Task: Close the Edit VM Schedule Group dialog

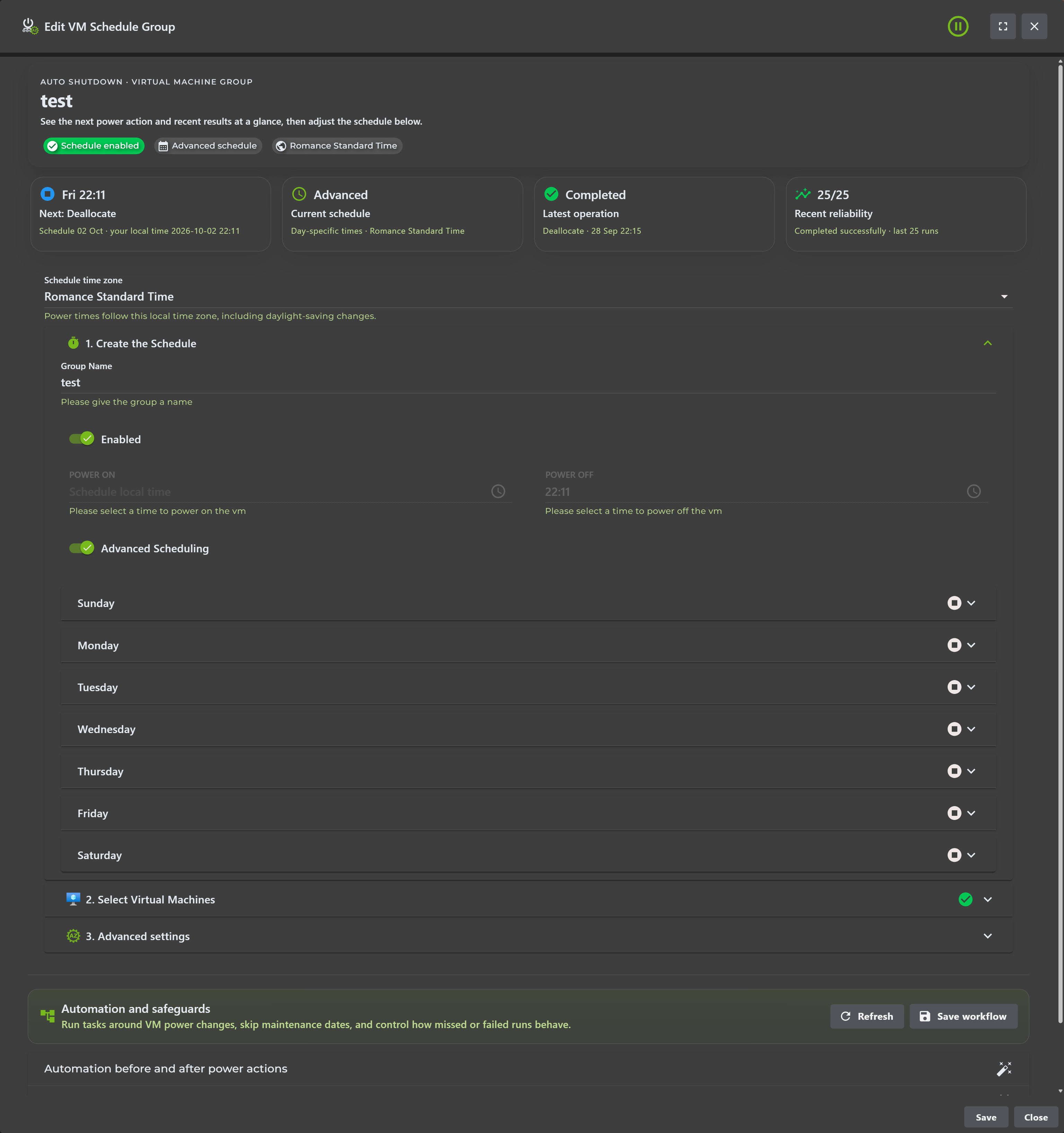Action: tap(1034, 26)
